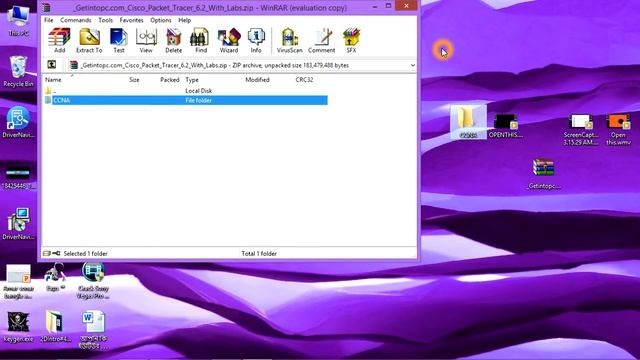This screenshot has width=640, height=360.
Task: Click the Delete toolbar icon
Action: pyautogui.click(x=173, y=40)
